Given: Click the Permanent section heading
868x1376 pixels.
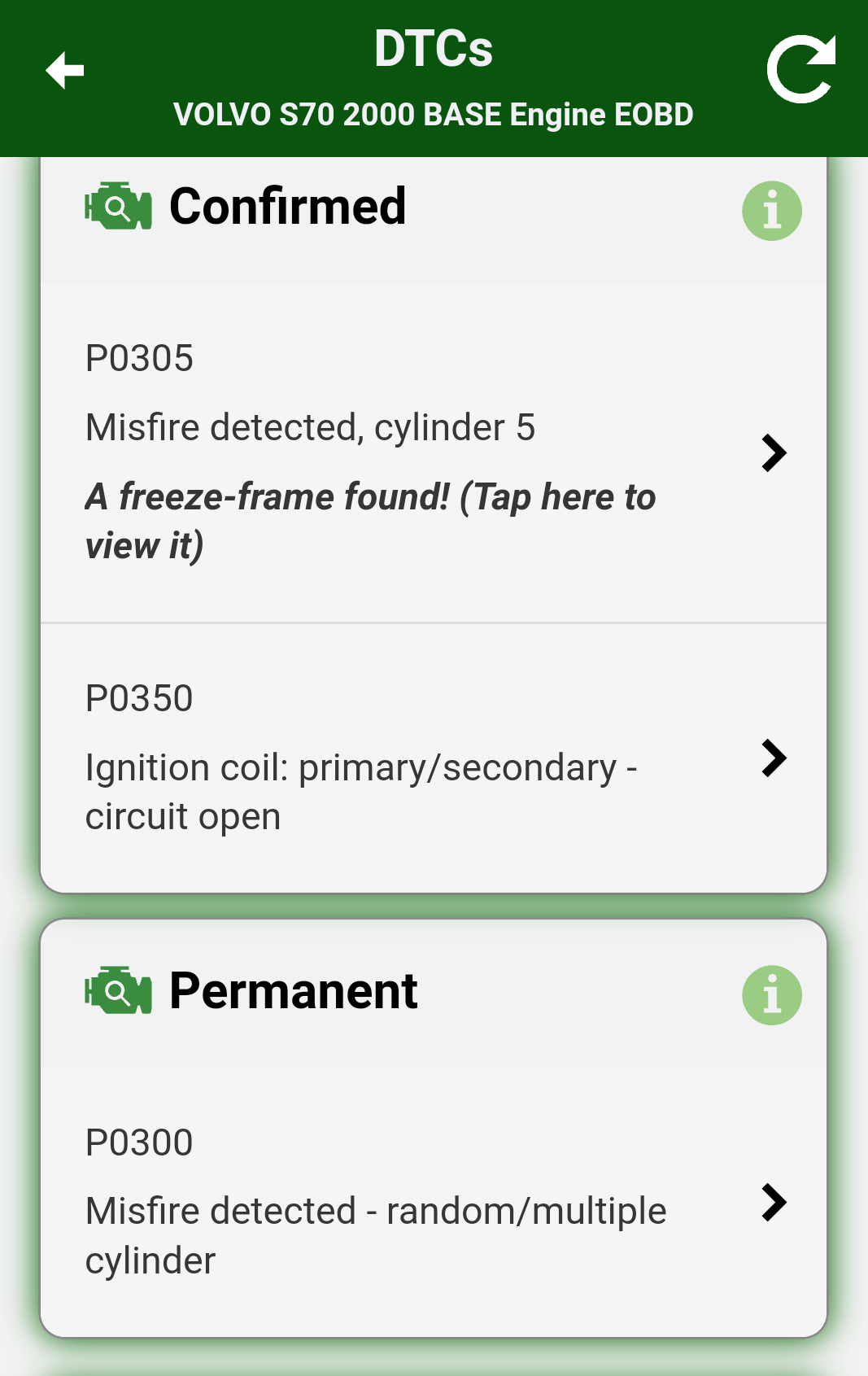Looking at the screenshot, I should [293, 991].
